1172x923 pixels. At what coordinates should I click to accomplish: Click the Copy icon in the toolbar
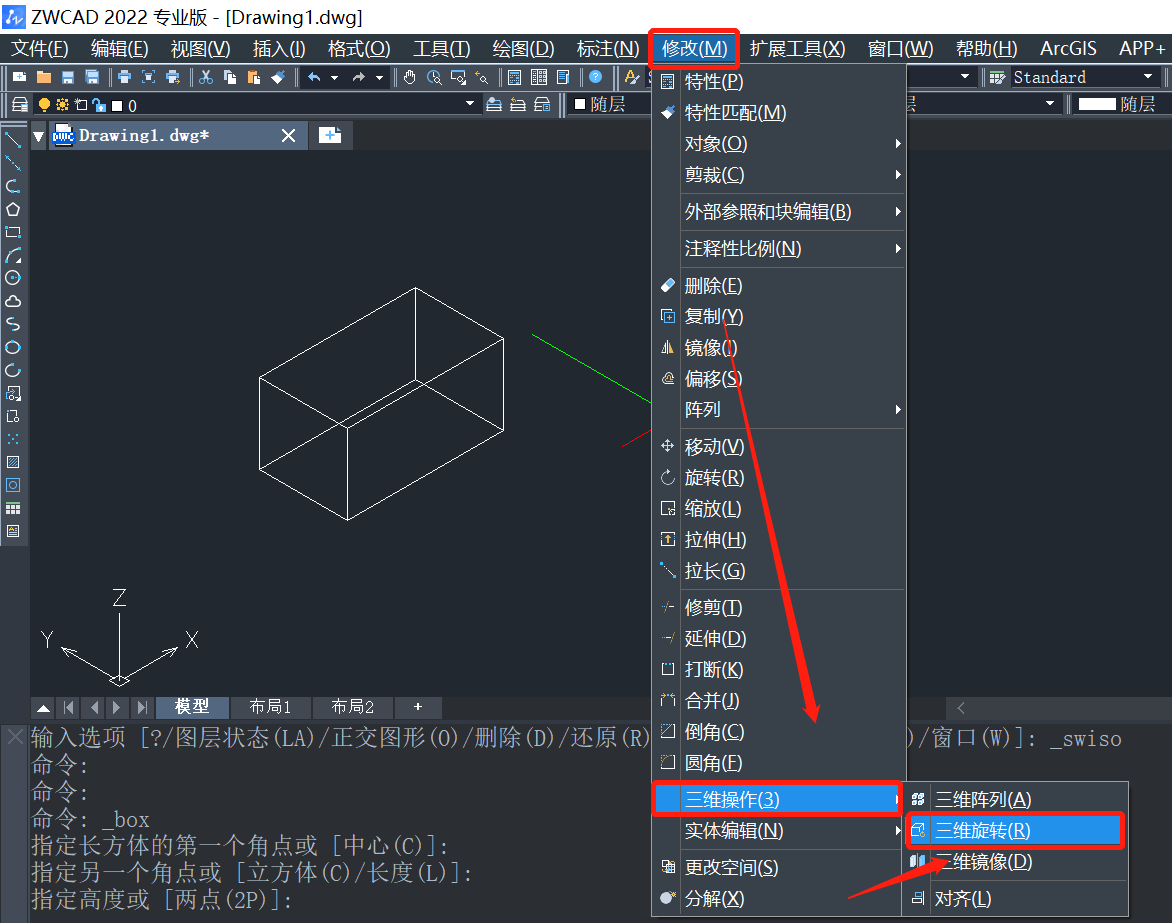click(x=230, y=77)
